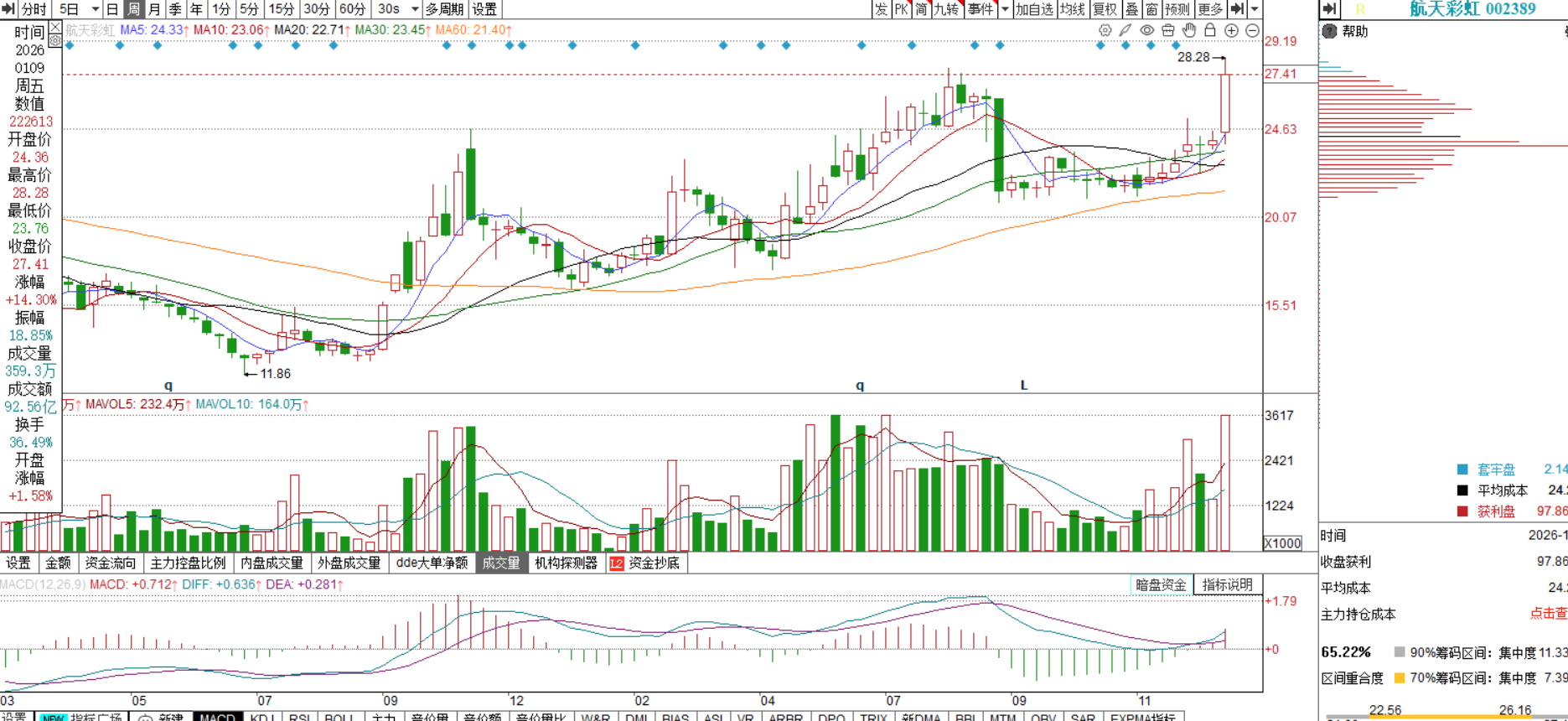Viewport: 1568px width, 721px height.
Task: Click the PK compare button
Action: click(x=901, y=9)
